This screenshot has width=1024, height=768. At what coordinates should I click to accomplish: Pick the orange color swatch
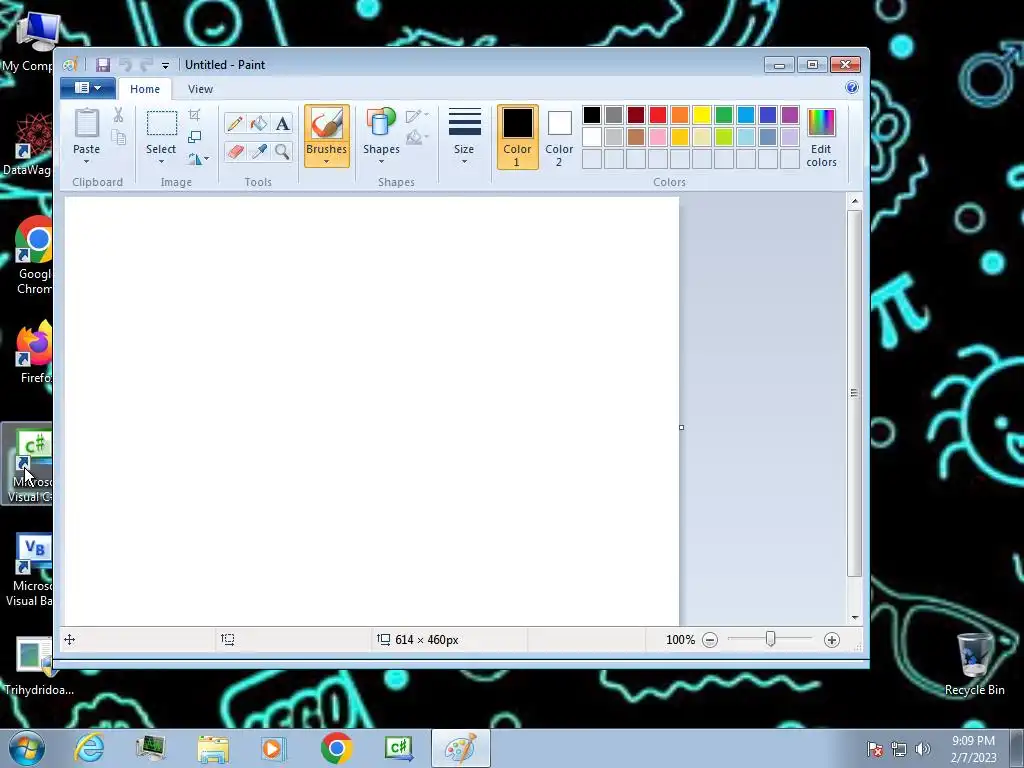[679, 115]
